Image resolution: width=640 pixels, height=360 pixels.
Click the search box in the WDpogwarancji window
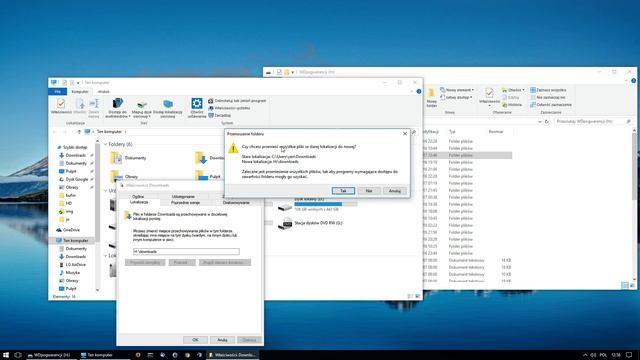tap(593, 121)
